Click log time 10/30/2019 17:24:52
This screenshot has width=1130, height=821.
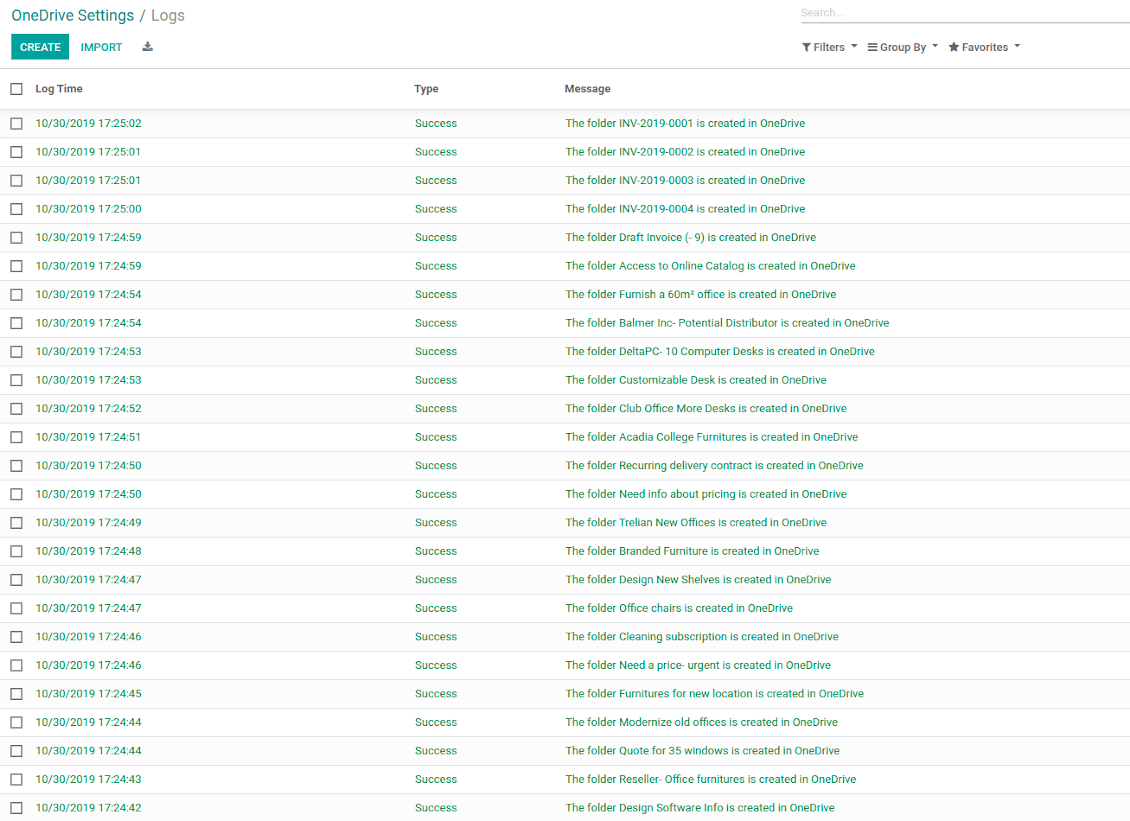pos(89,409)
